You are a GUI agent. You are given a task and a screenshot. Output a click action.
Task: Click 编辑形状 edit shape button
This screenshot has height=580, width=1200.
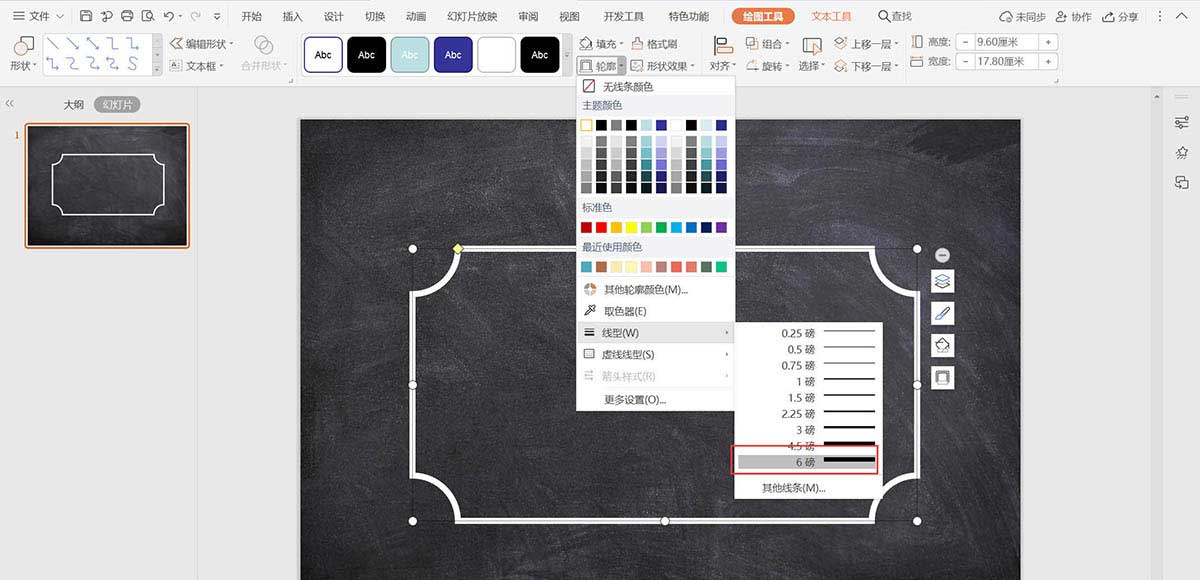tap(201, 44)
